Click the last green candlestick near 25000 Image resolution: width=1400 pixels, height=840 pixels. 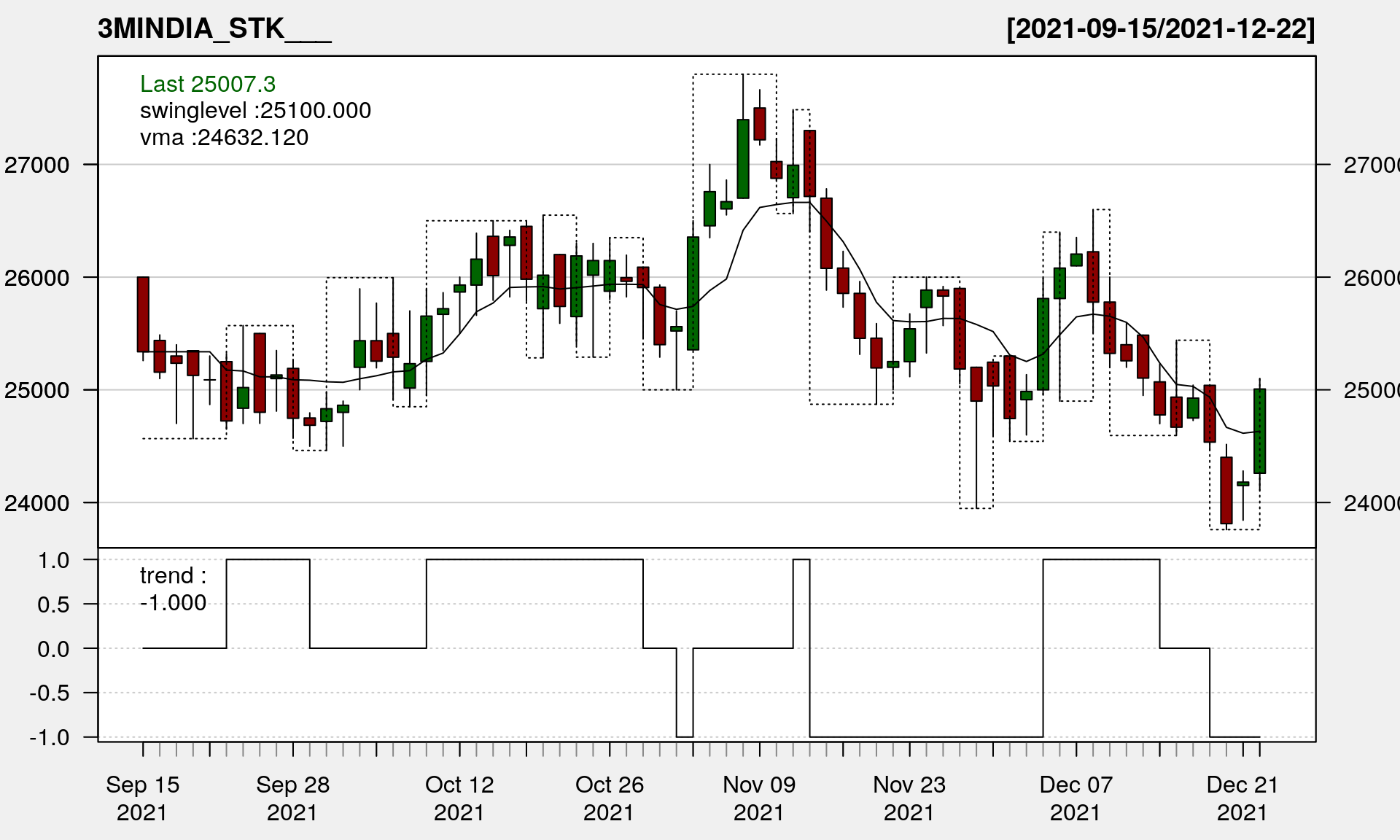point(1259,431)
